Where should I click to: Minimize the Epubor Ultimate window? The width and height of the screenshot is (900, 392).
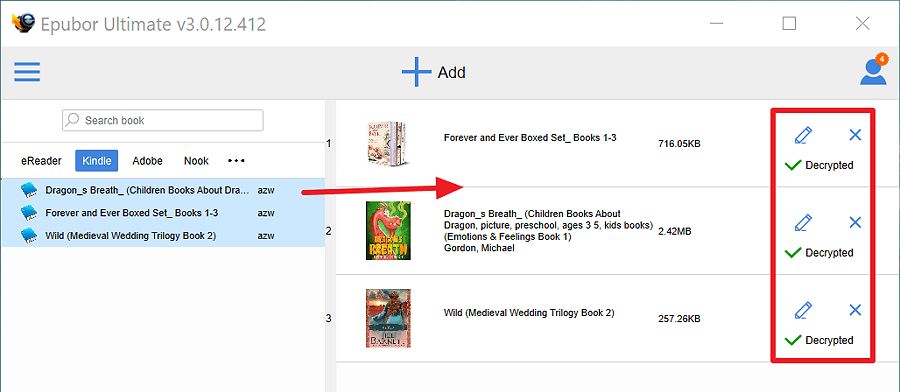click(x=716, y=24)
